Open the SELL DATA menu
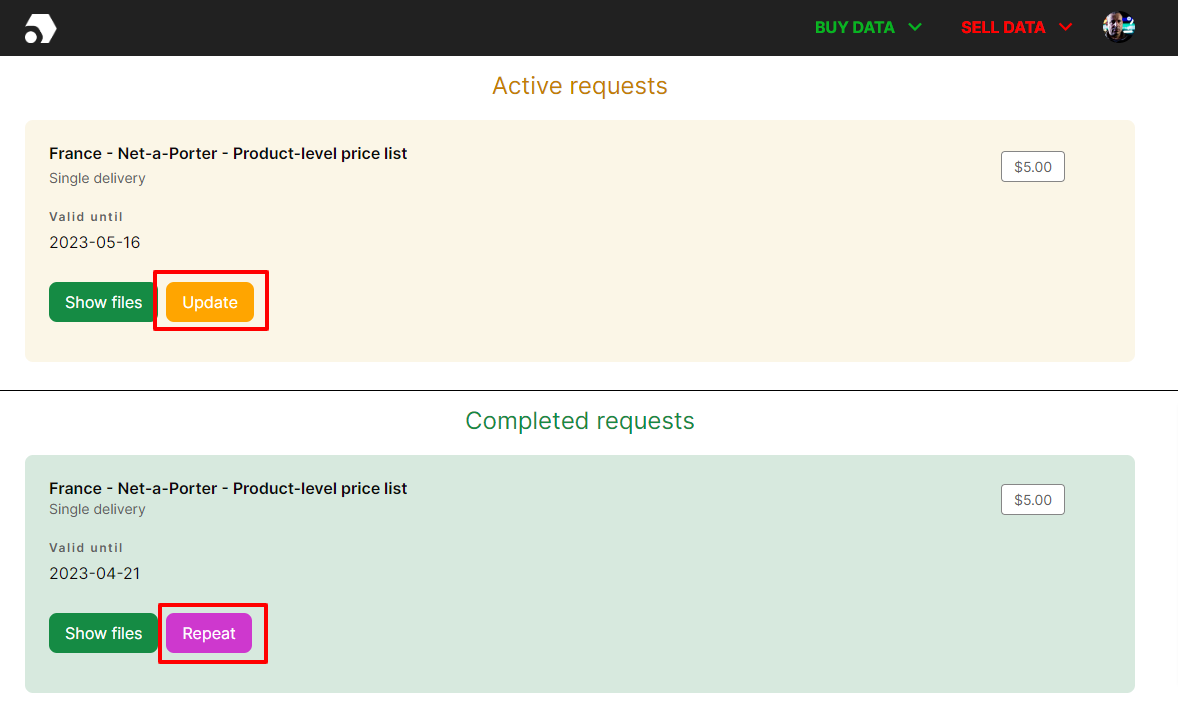This screenshot has width=1178, height=704. click(1003, 28)
